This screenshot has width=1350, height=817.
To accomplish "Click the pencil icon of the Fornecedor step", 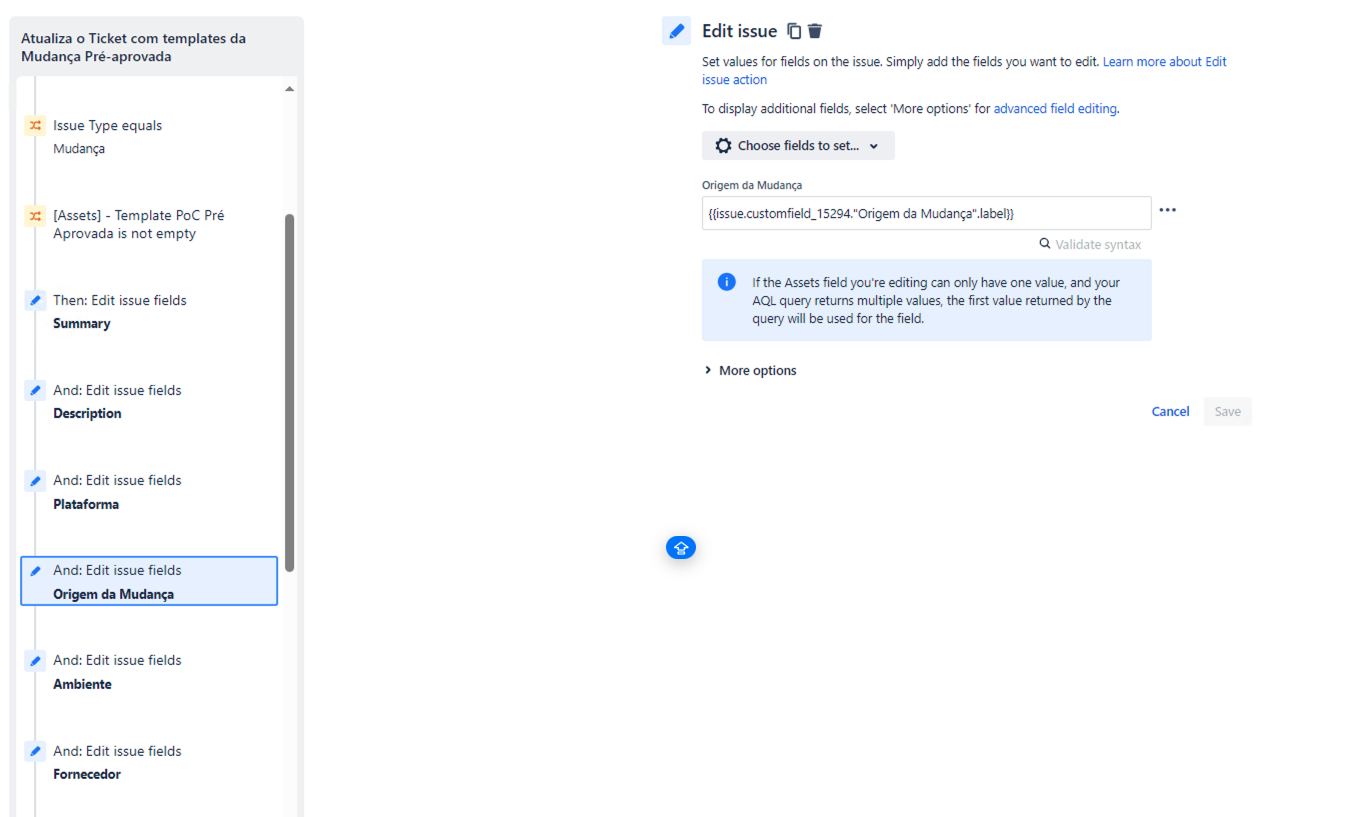I will coord(35,751).
